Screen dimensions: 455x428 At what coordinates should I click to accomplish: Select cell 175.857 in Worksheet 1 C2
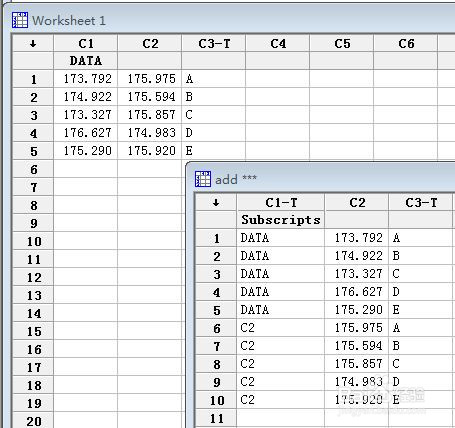(150, 115)
